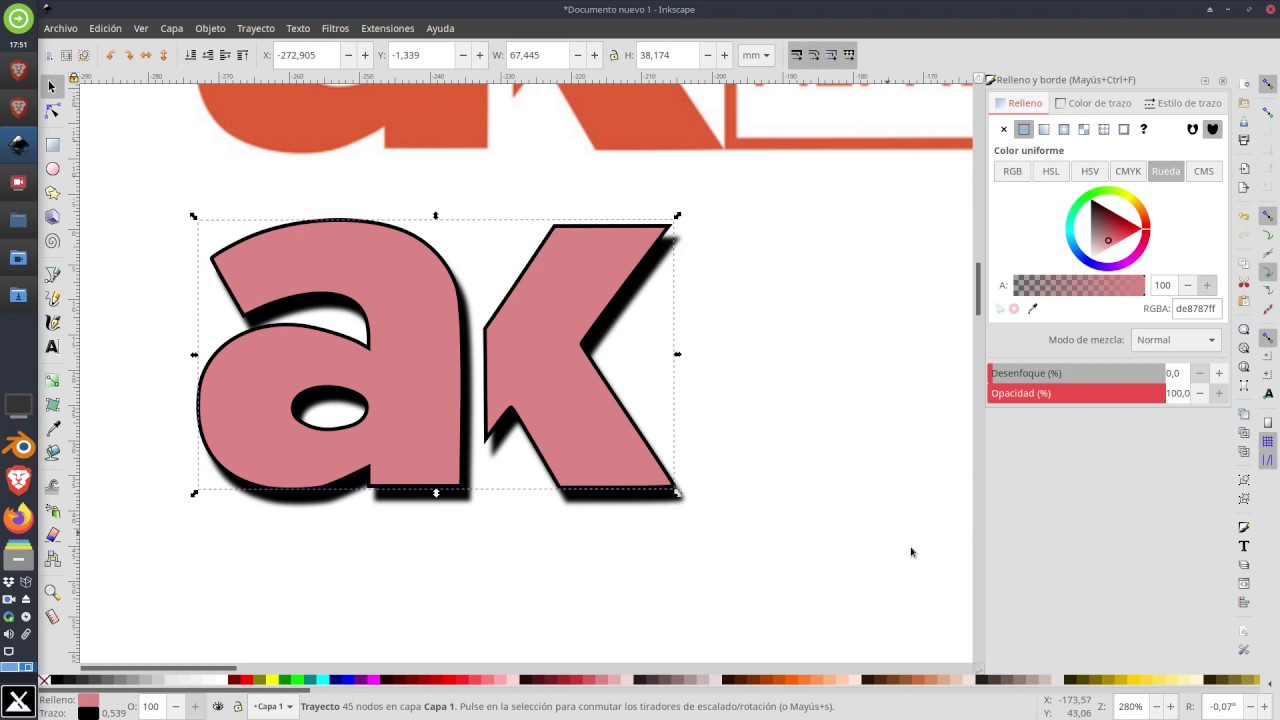Image resolution: width=1280 pixels, height=720 pixels.
Task: Select the Bezier pen tool
Action: [x=52, y=275]
